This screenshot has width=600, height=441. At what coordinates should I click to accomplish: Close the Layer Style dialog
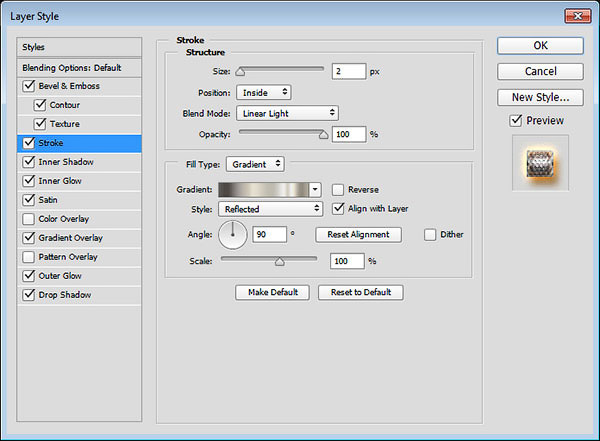coord(578,16)
